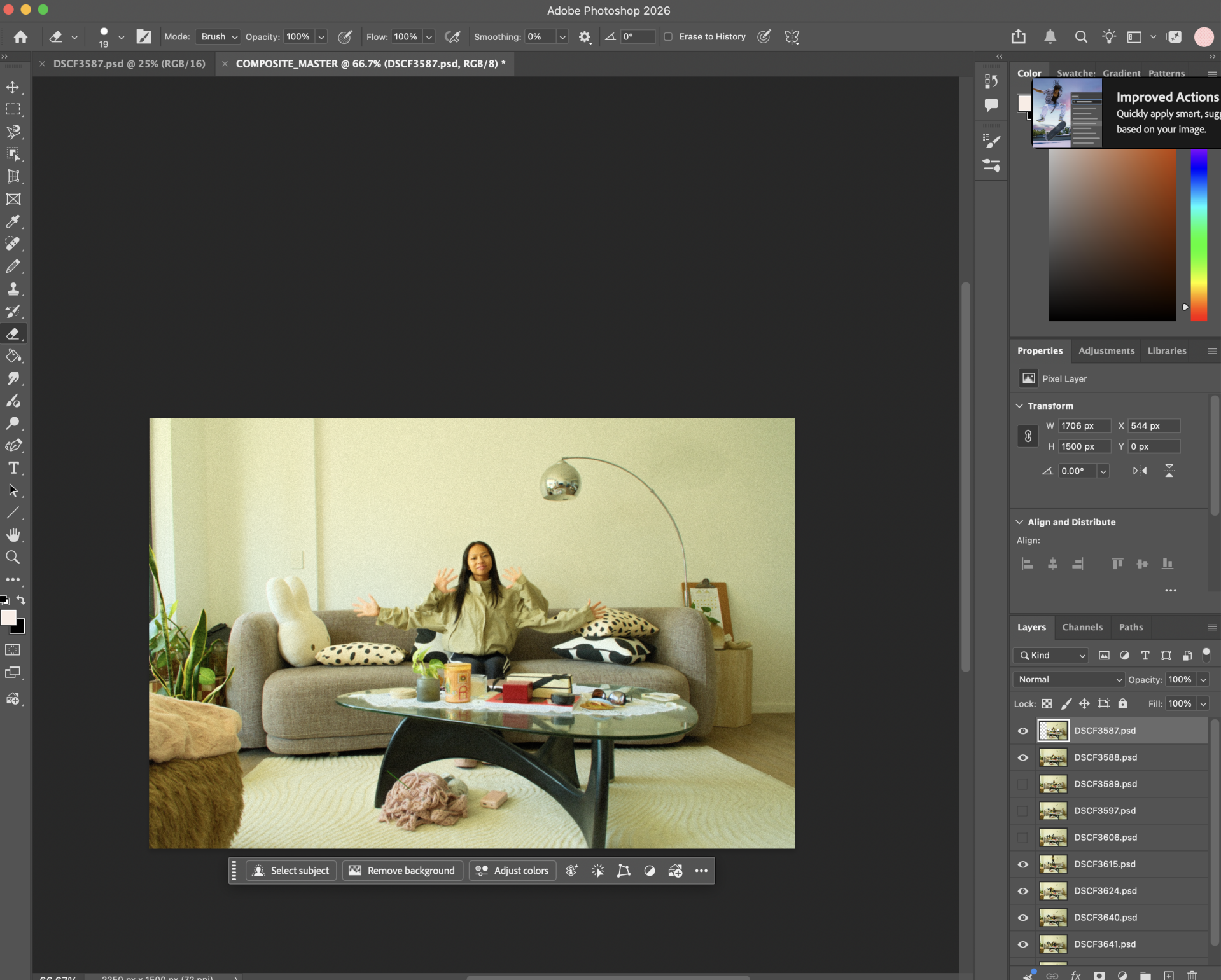Toggle link width and height
Image resolution: width=1221 pixels, height=980 pixels.
[x=1028, y=436]
